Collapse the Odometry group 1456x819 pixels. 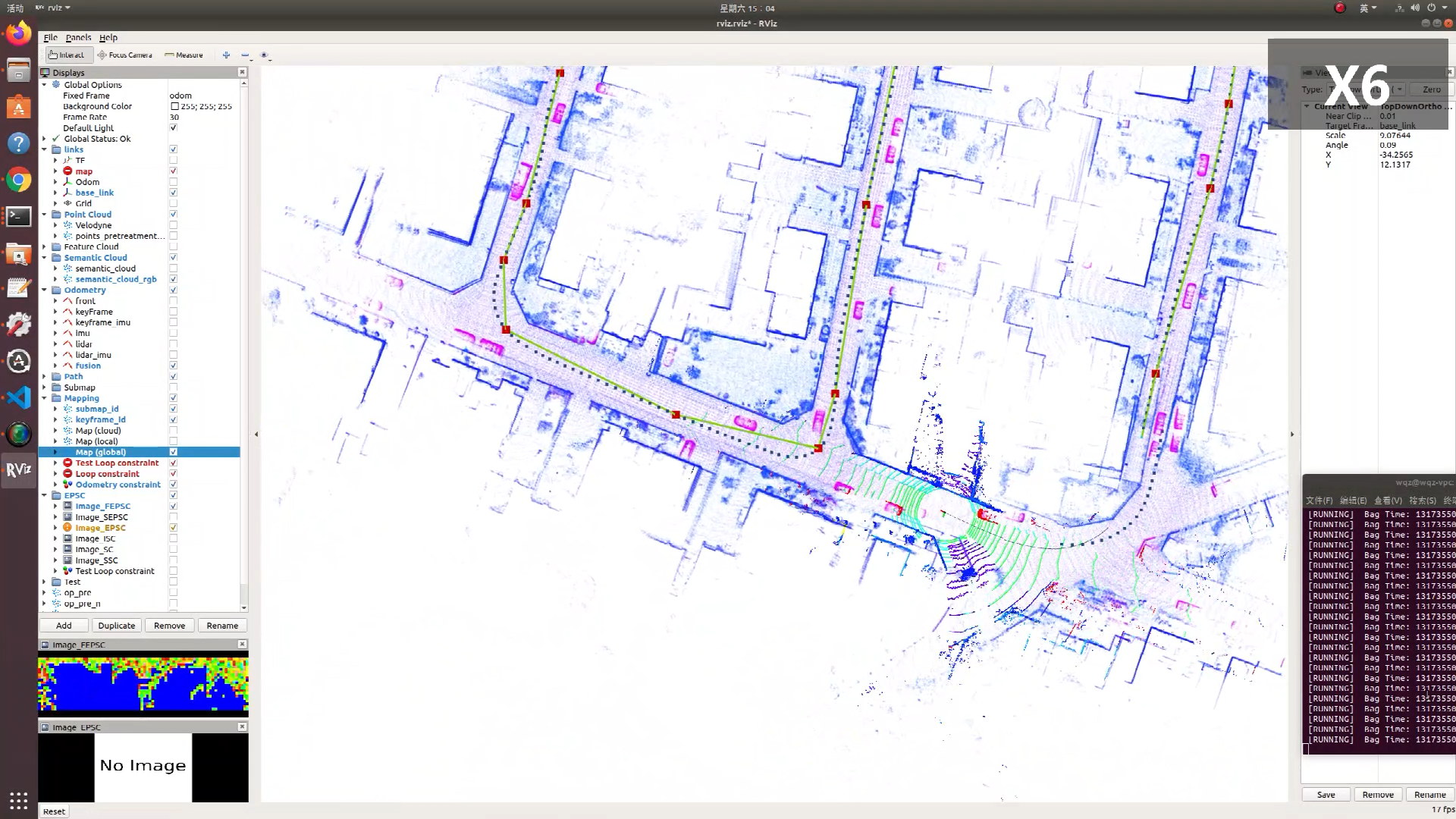(44, 290)
